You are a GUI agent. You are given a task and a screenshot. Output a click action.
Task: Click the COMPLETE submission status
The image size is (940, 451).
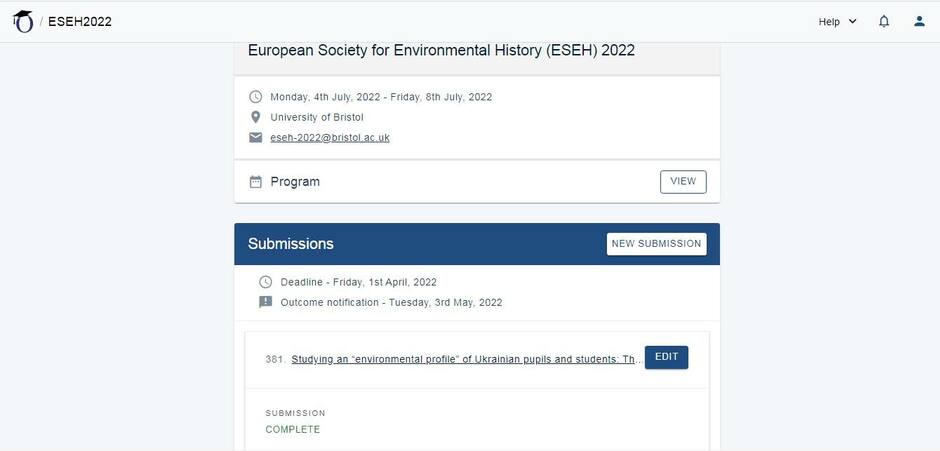coord(293,429)
